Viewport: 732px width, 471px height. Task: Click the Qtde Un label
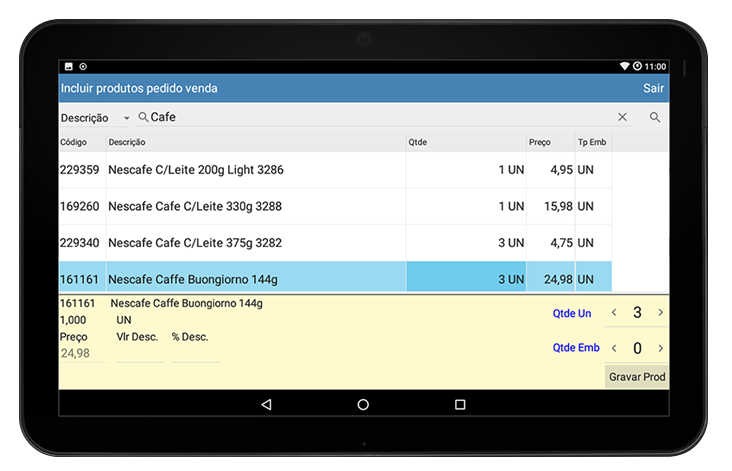(572, 313)
